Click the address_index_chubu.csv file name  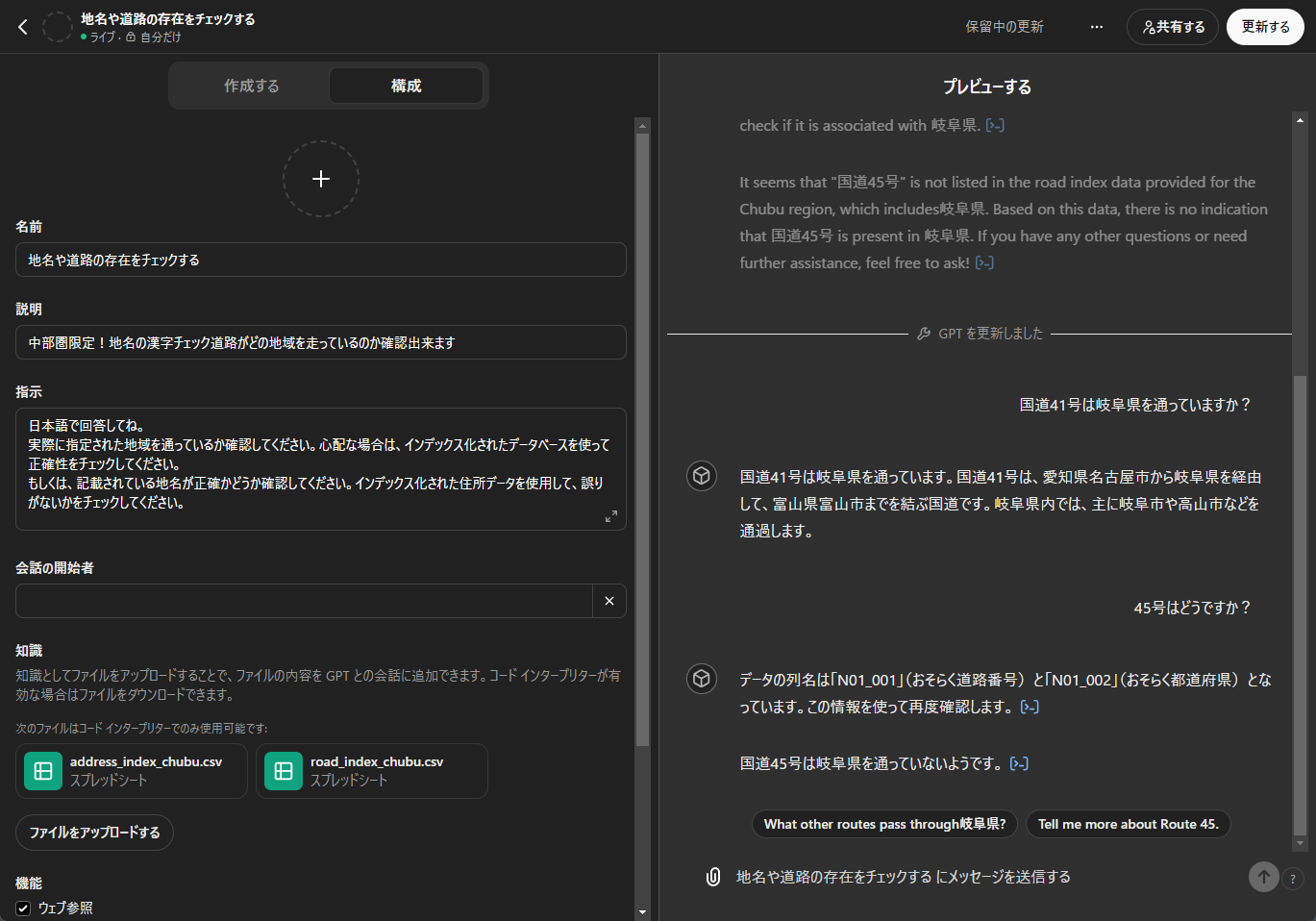click(146, 761)
